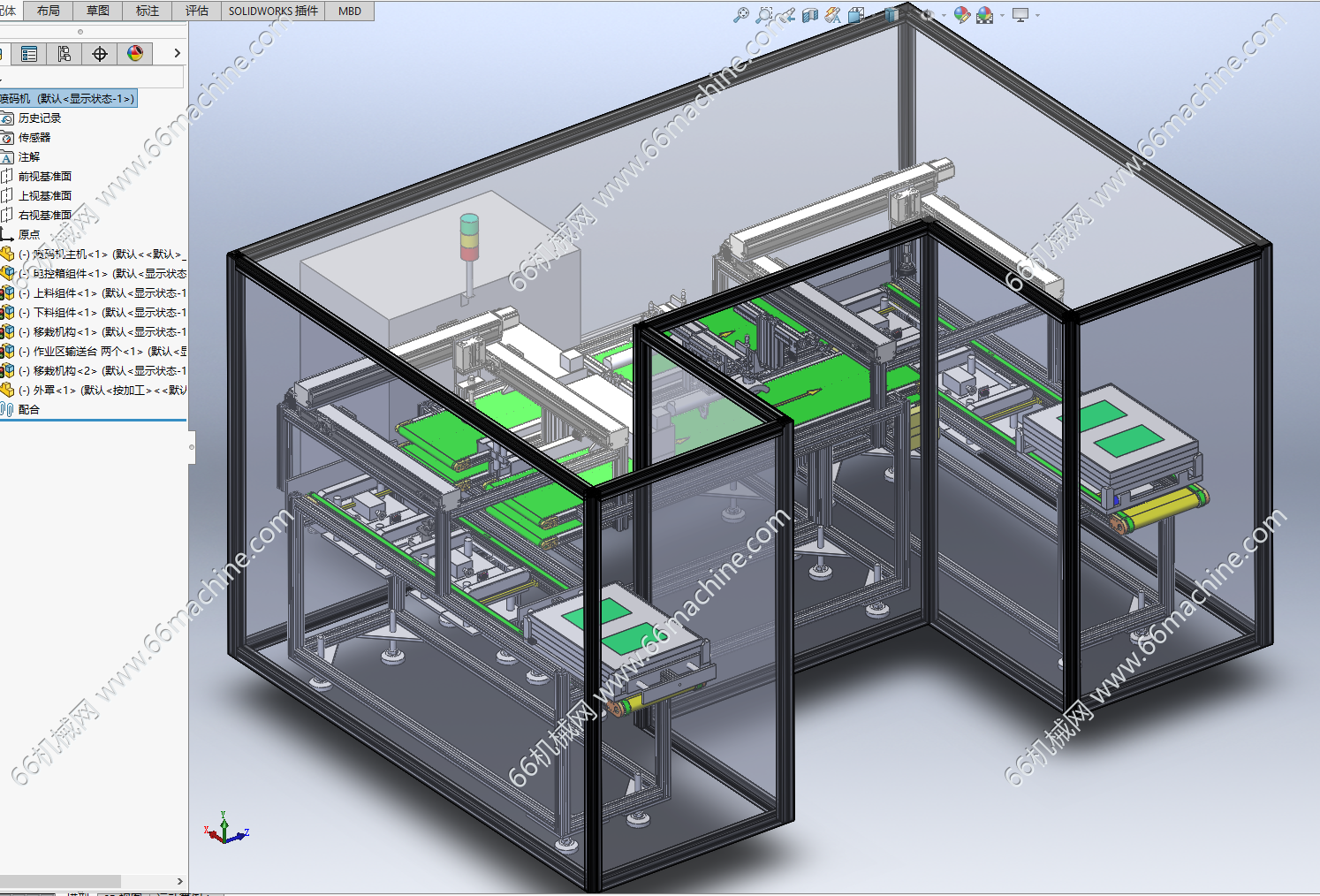Click the 评估 tab

pos(197,11)
